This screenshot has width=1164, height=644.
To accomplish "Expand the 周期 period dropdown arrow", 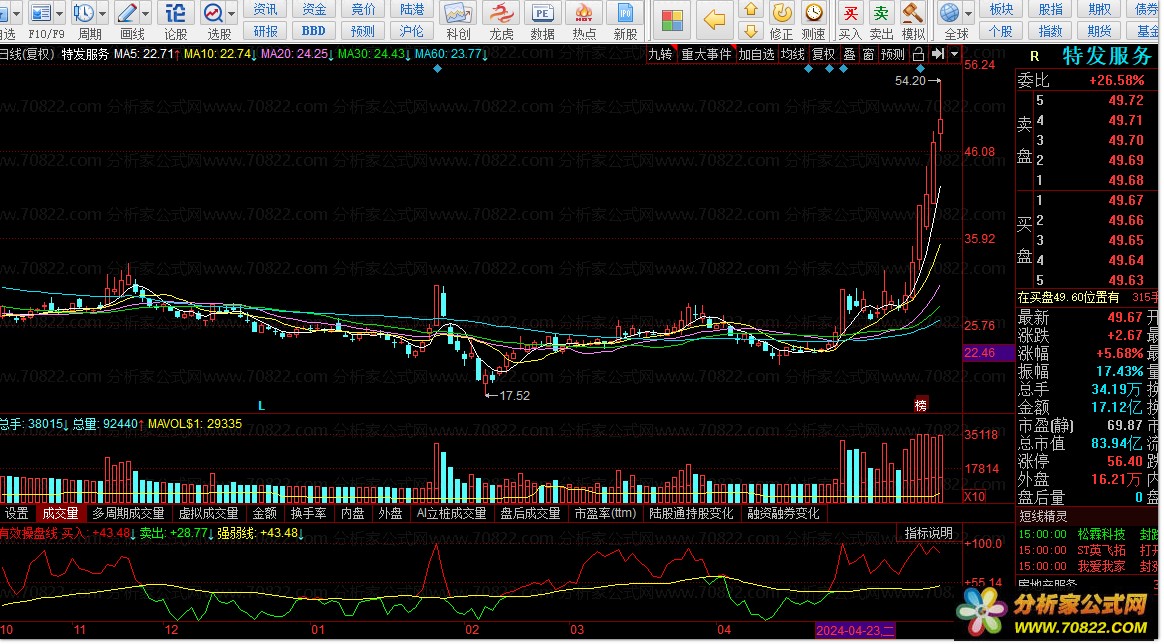I will (102, 13).
